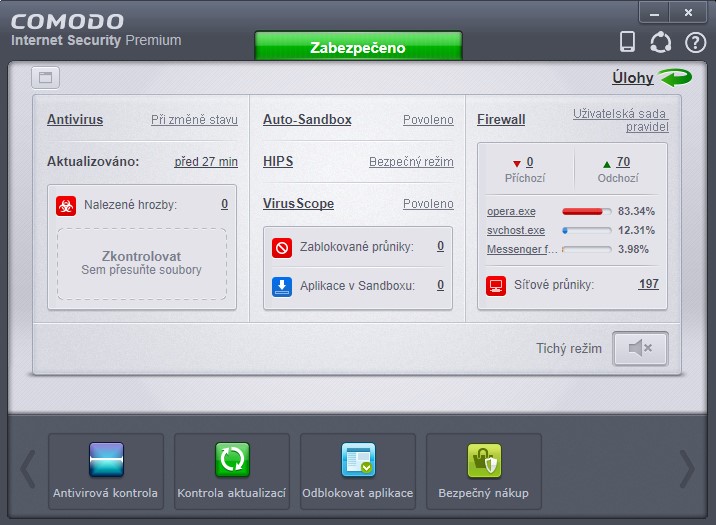Viewport: 716px width, 525px height.
Task: Click the opera.exe traffic bar
Action: tap(586, 211)
